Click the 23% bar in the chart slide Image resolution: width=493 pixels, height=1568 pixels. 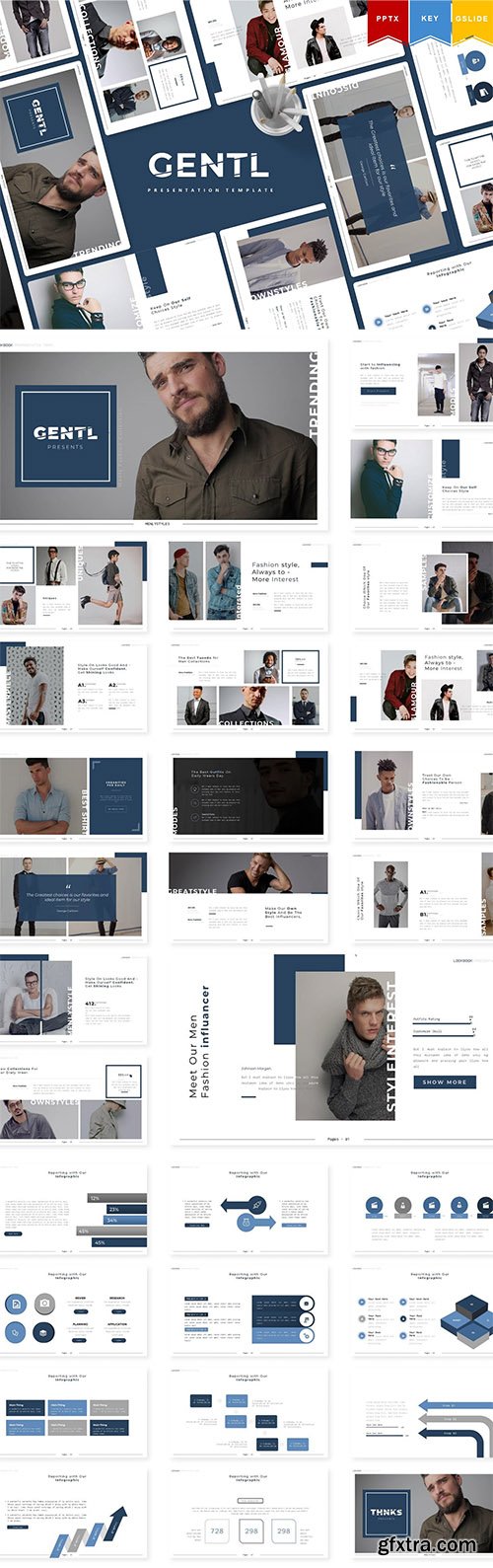[x=127, y=1209]
